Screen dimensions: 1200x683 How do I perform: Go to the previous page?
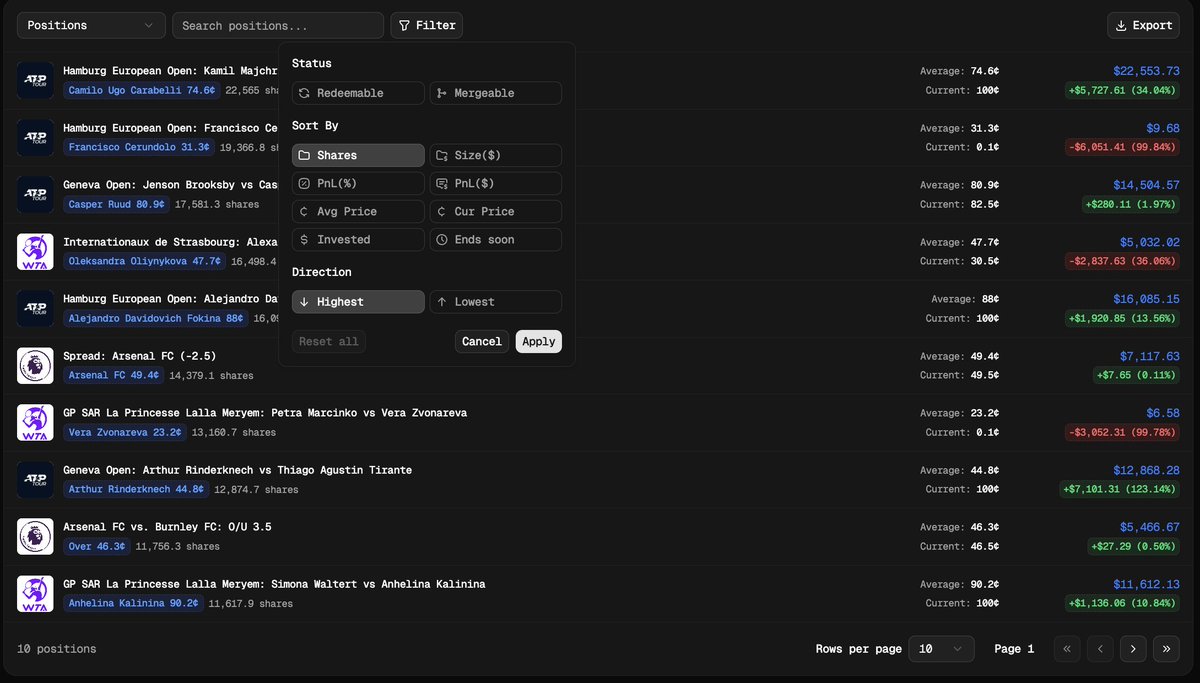tap(1100, 649)
